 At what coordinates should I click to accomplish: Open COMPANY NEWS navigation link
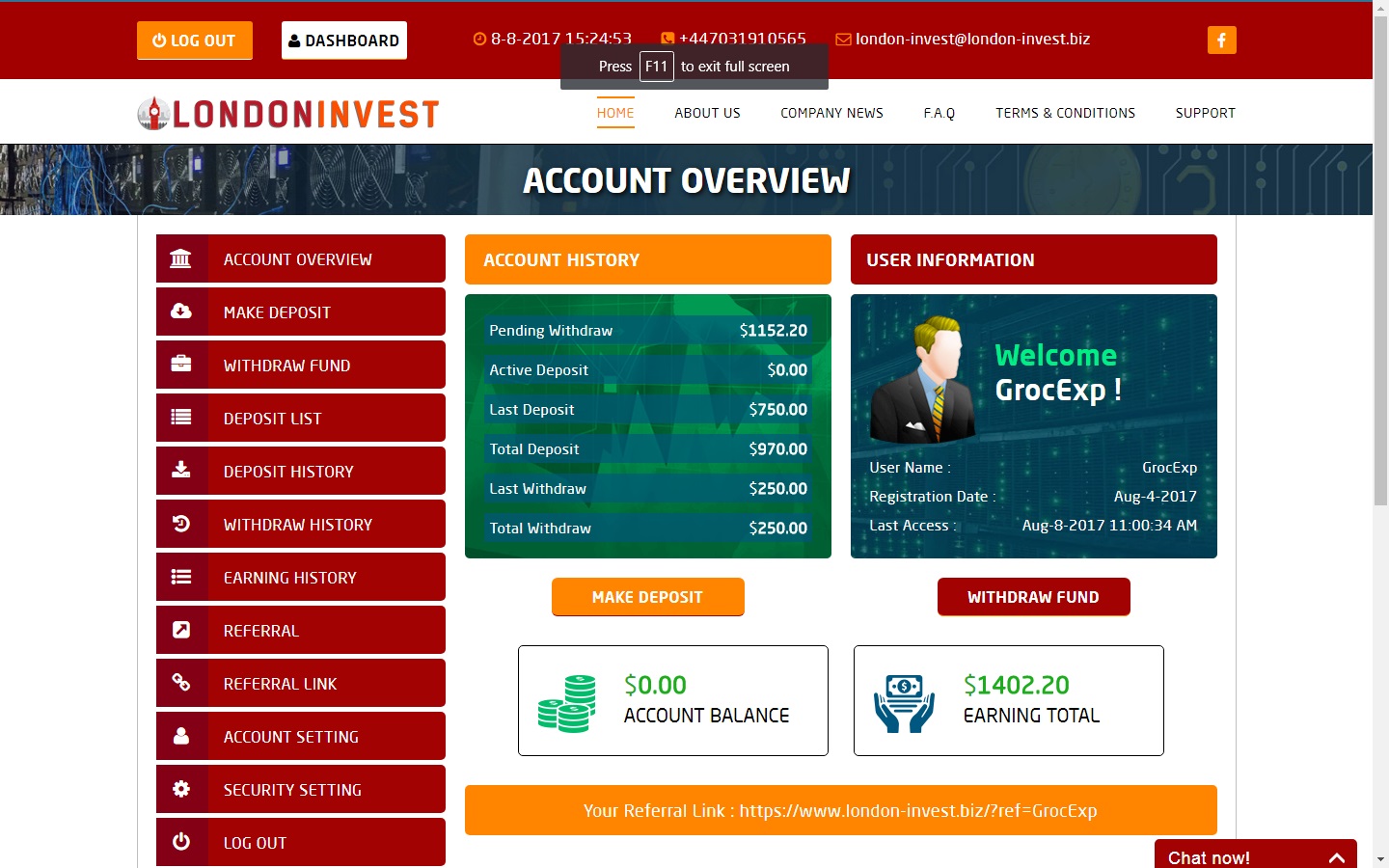click(x=831, y=113)
